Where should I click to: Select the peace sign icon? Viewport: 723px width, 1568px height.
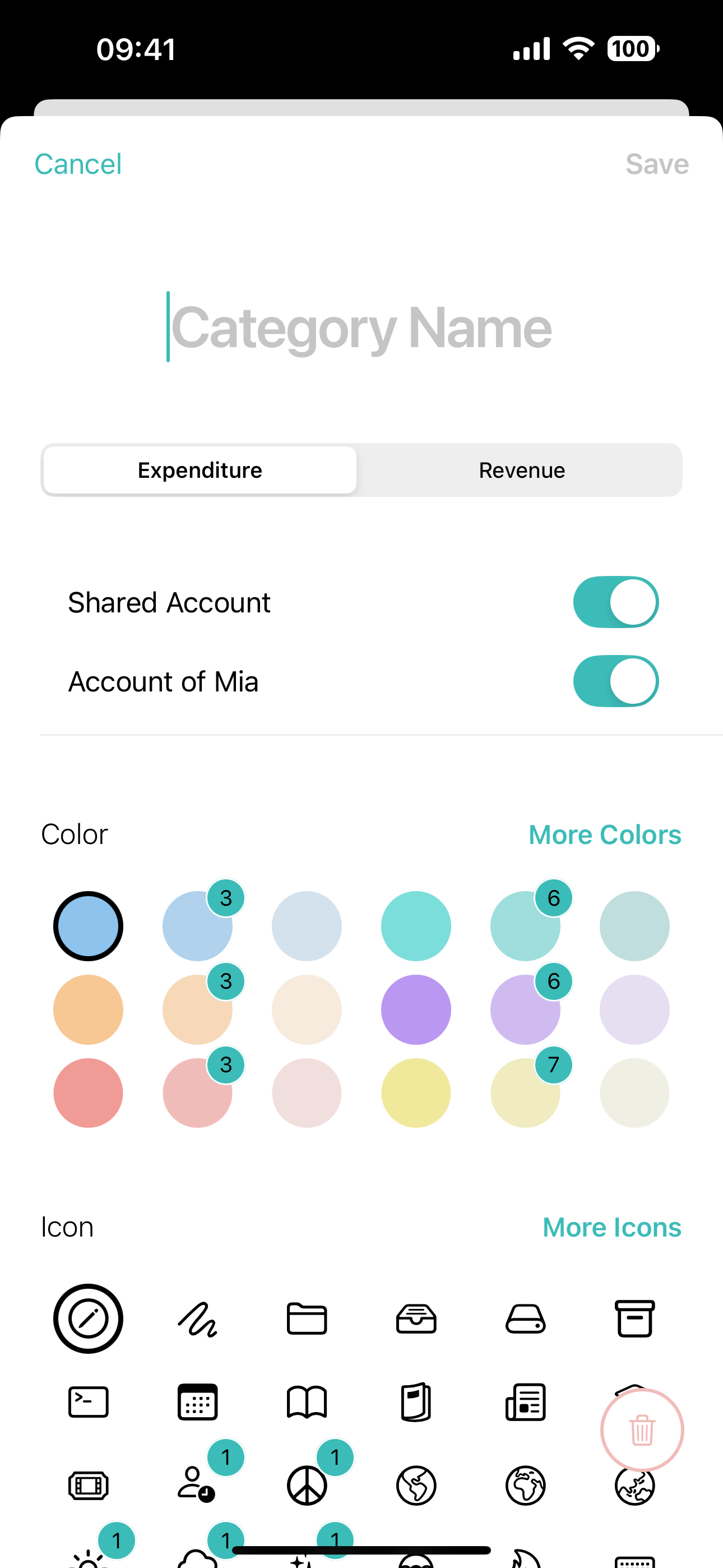coord(307,1486)
